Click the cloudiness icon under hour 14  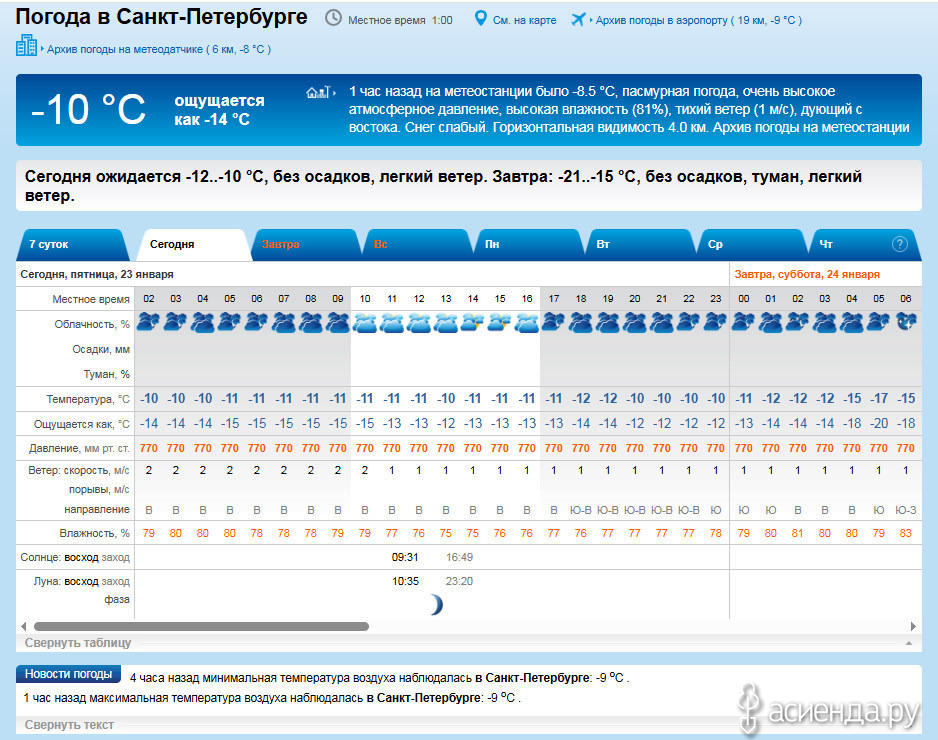pyautogui.click(x=473, y=323)
